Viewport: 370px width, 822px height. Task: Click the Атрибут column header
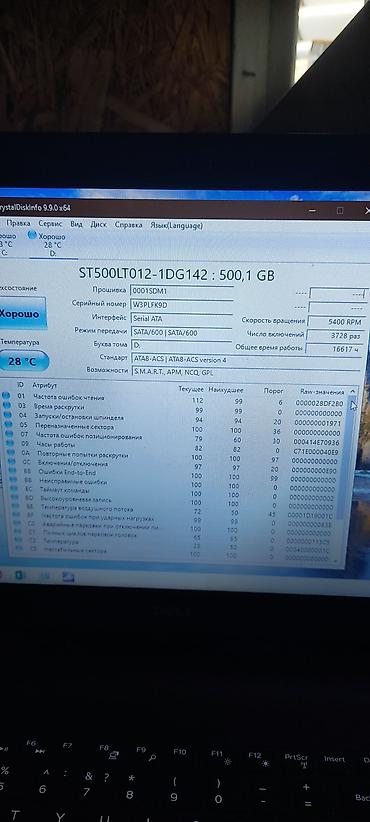[x=45, y=385]
